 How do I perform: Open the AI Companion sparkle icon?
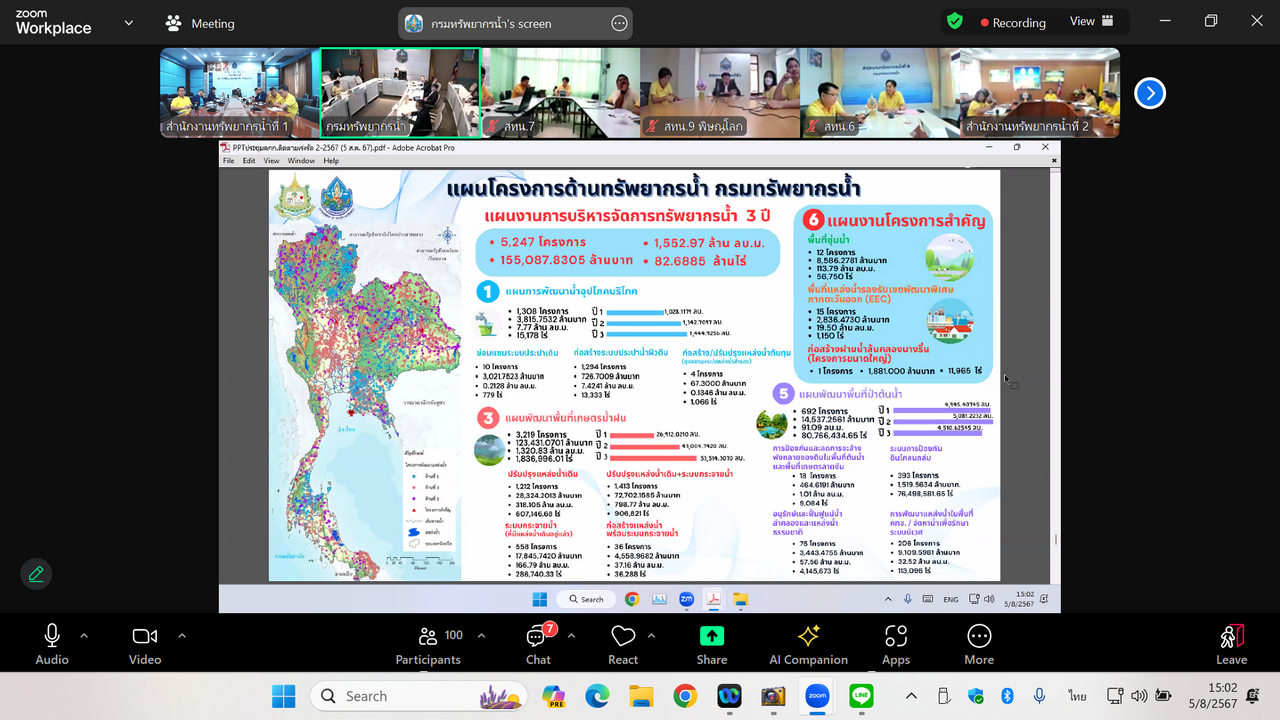coord(809,643)
